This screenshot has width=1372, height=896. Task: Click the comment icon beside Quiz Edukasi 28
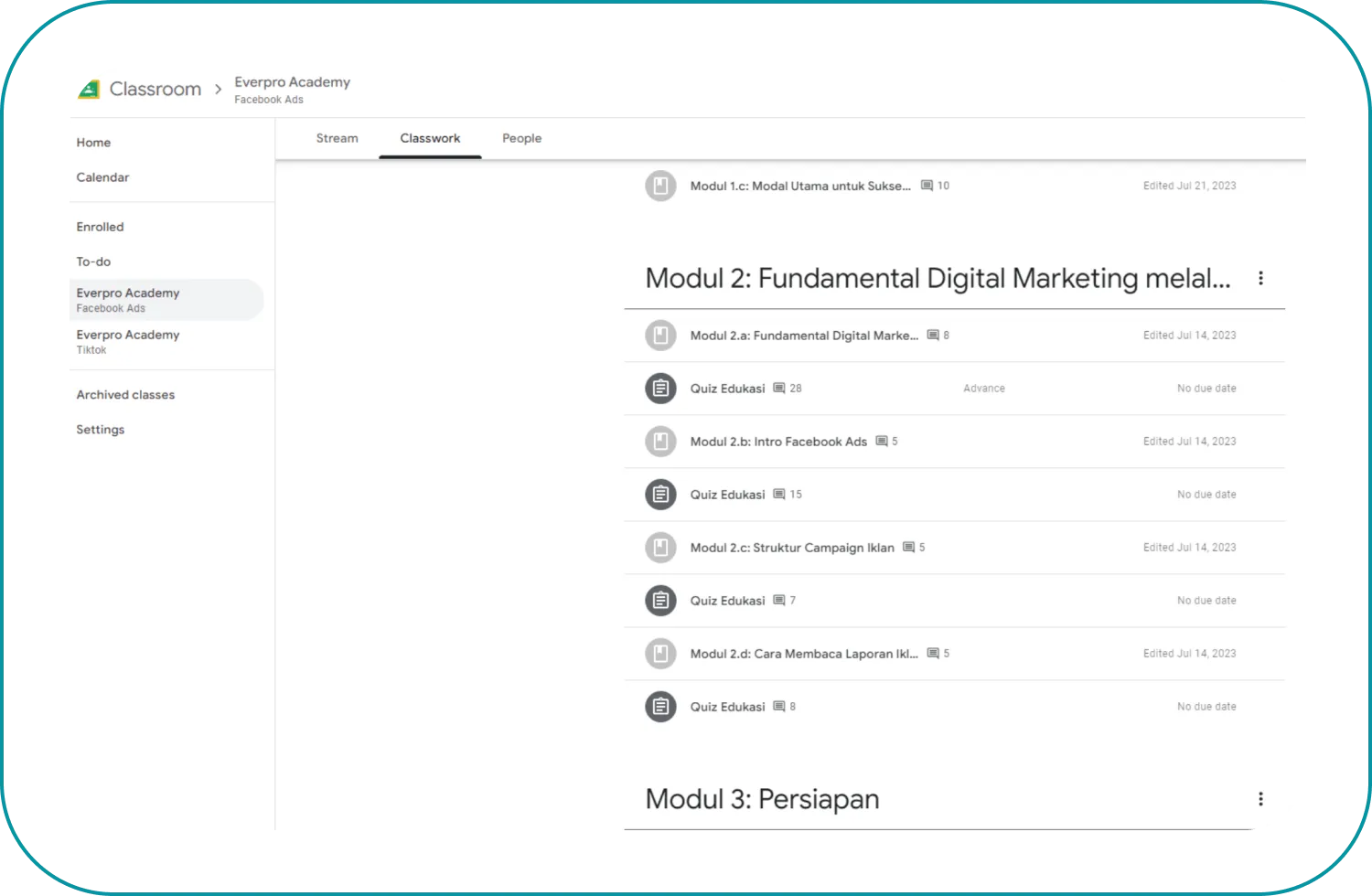(x=779, y=389)
